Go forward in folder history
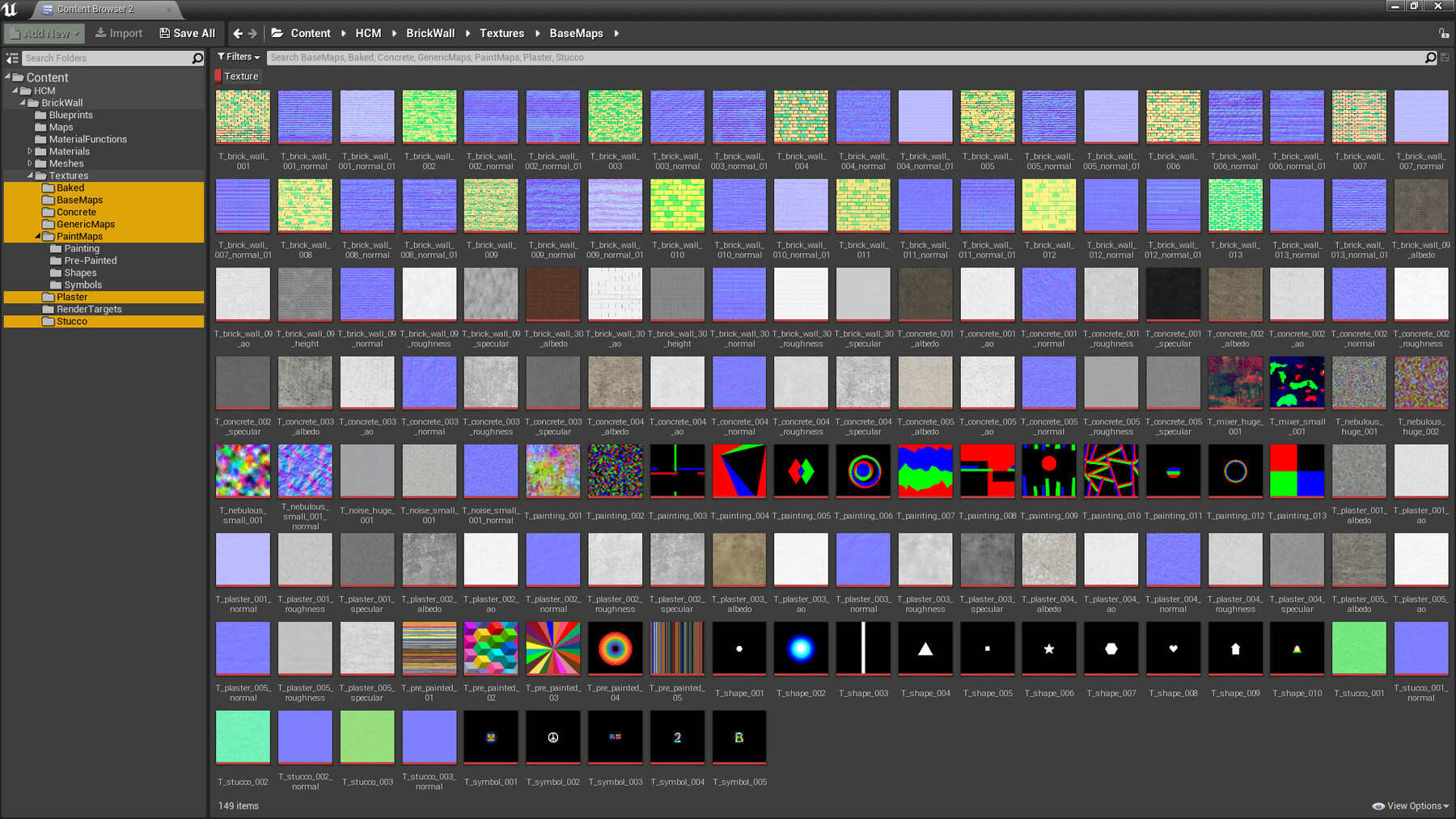Screen dimensions: 1456x819 (x=252, y=33)
